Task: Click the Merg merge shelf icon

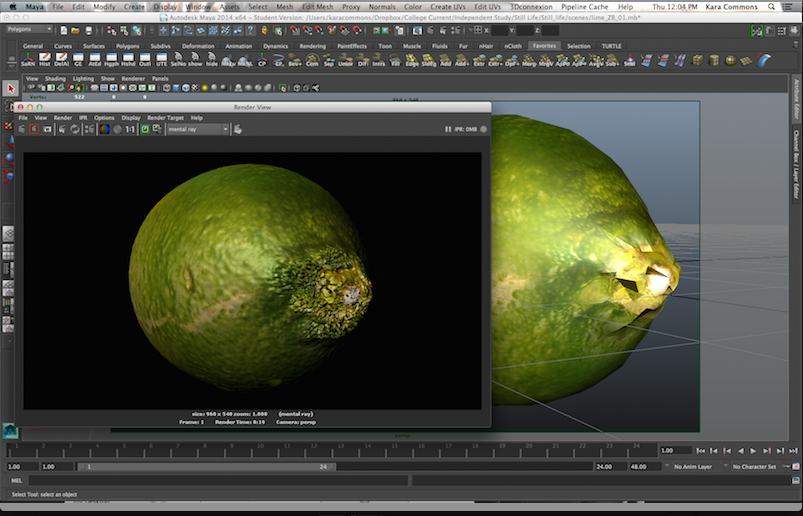Action: click(x=529, y=59)
